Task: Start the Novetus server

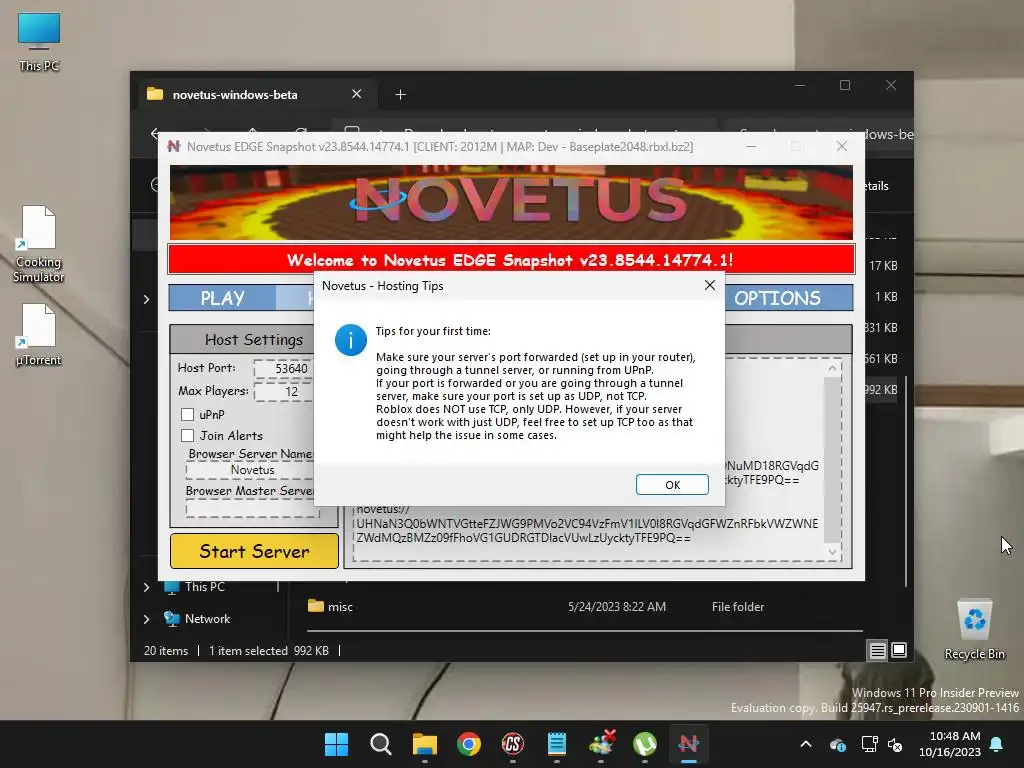Action: coord(254,551)
